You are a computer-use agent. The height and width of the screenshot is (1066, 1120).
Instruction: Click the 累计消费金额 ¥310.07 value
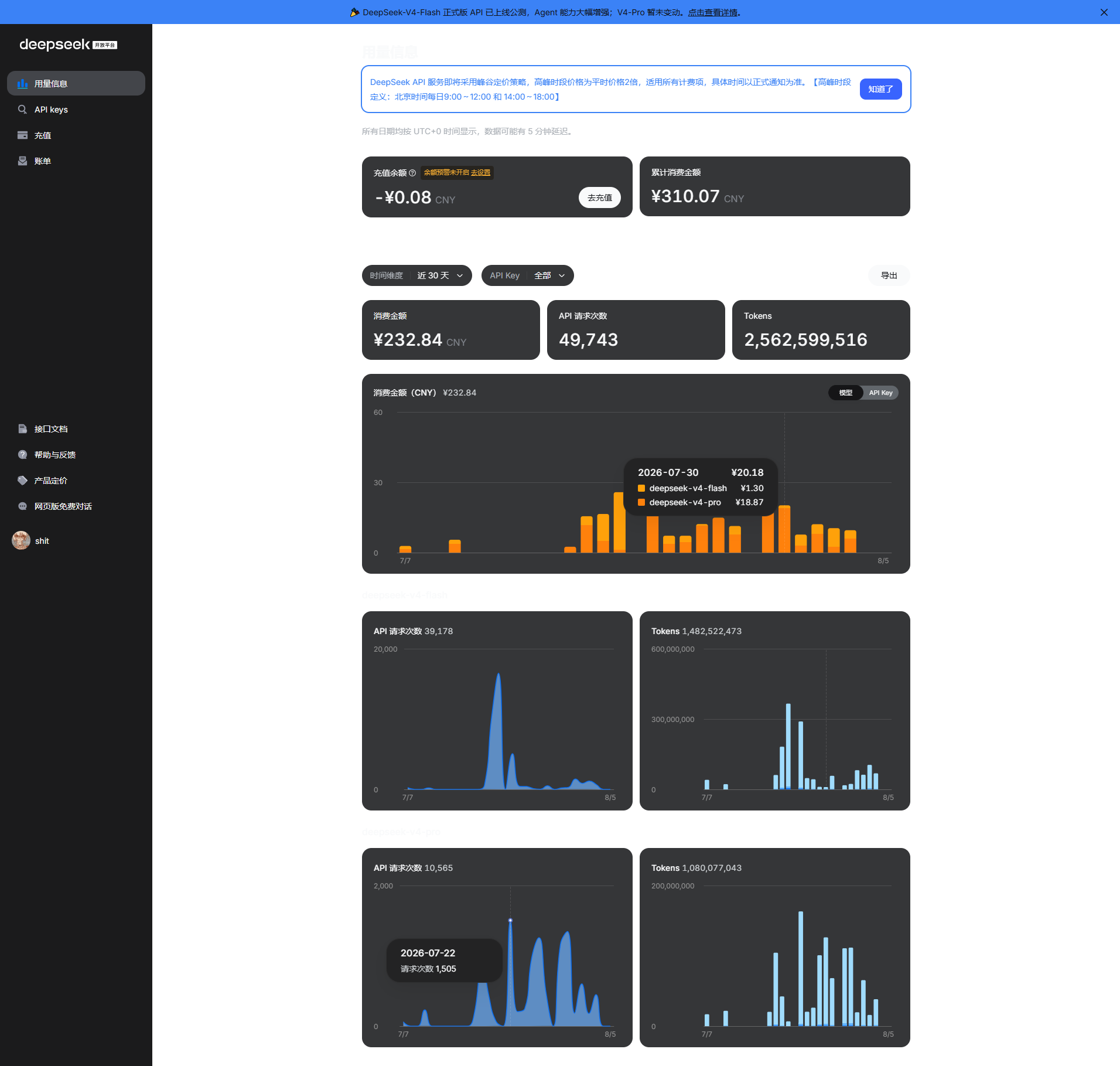(685, 196)
